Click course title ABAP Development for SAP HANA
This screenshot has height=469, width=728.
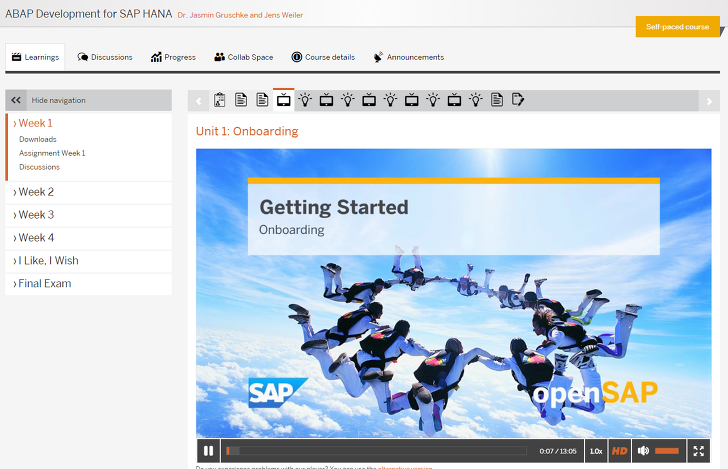tap(89, 14)
